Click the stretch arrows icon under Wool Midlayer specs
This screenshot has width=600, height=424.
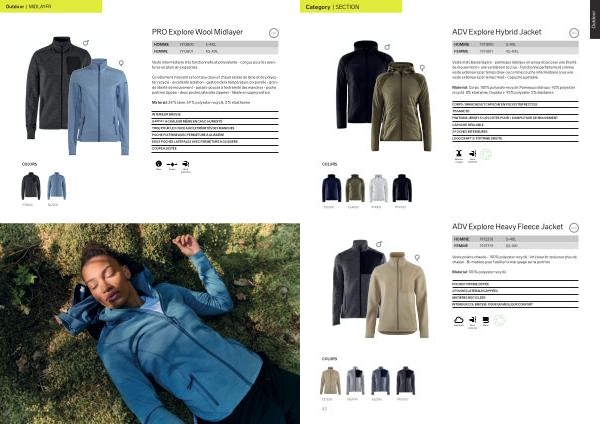(172, 164)
